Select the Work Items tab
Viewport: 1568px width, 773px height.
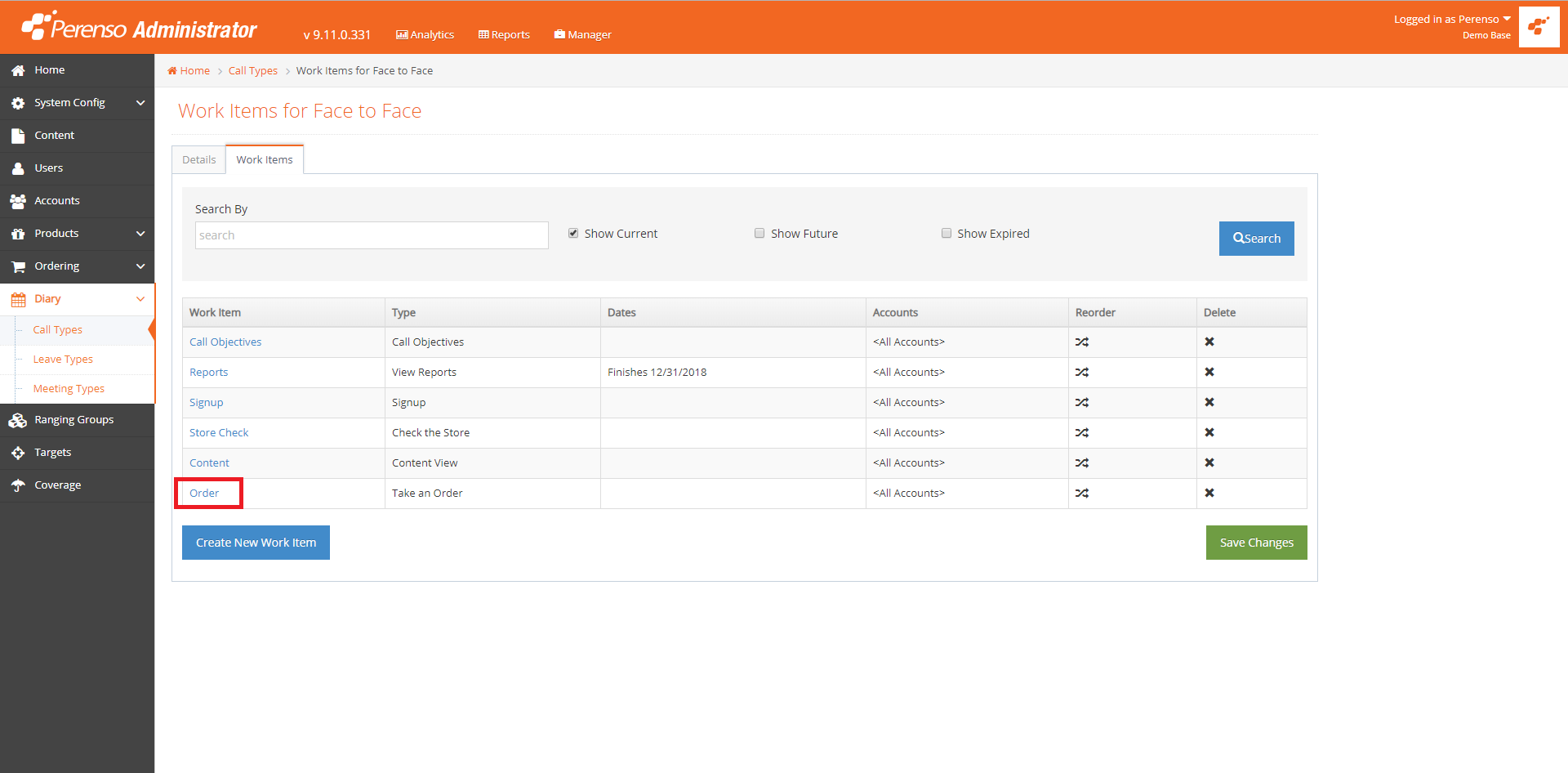point(265,159)
